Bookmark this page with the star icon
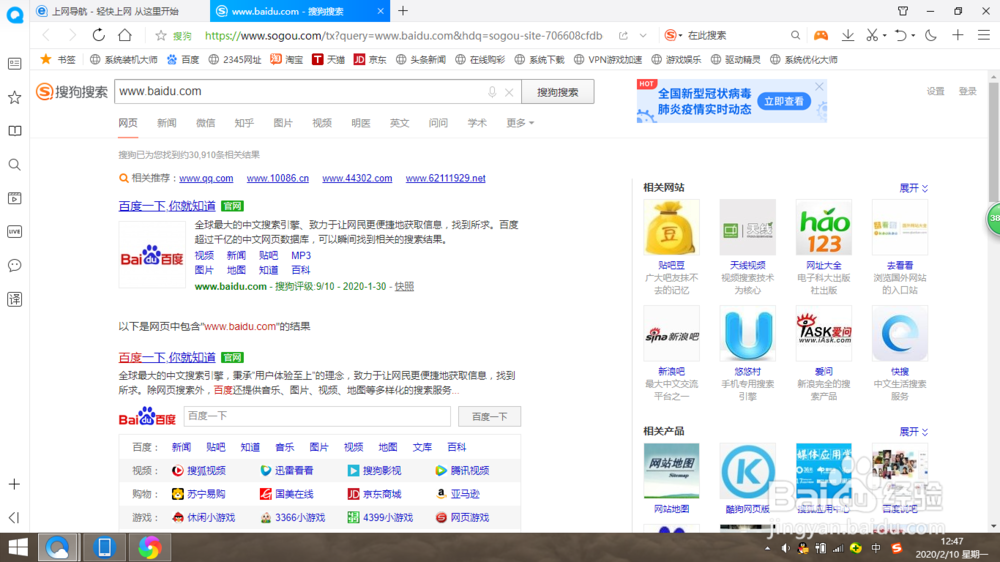 click(161, 36)
